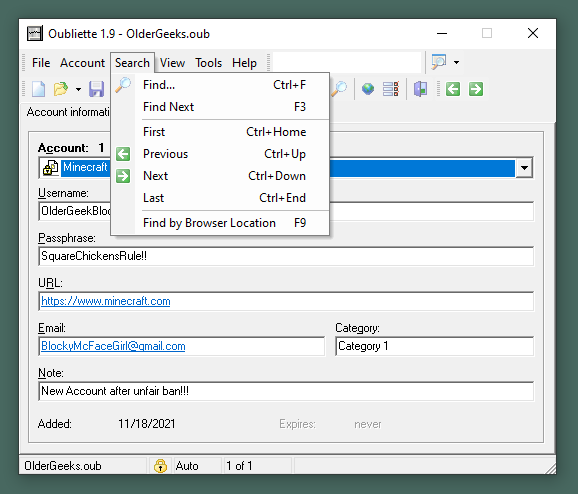Click the green left arrow toolbar icon
The width and height of the screenshot is (578, 494).
click(453, 89)
